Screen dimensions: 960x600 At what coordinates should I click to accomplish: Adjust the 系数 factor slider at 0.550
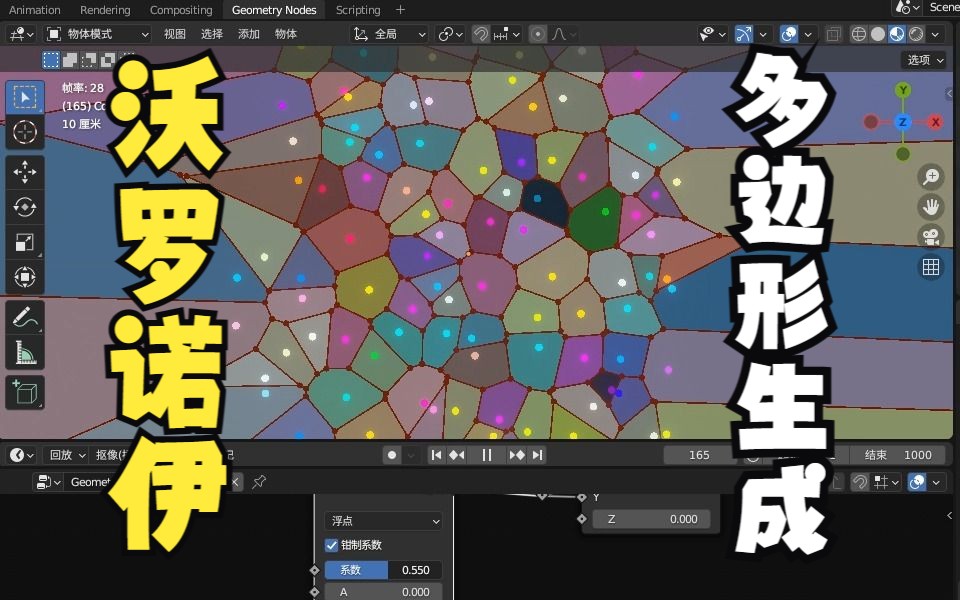[x=383, y=570]
